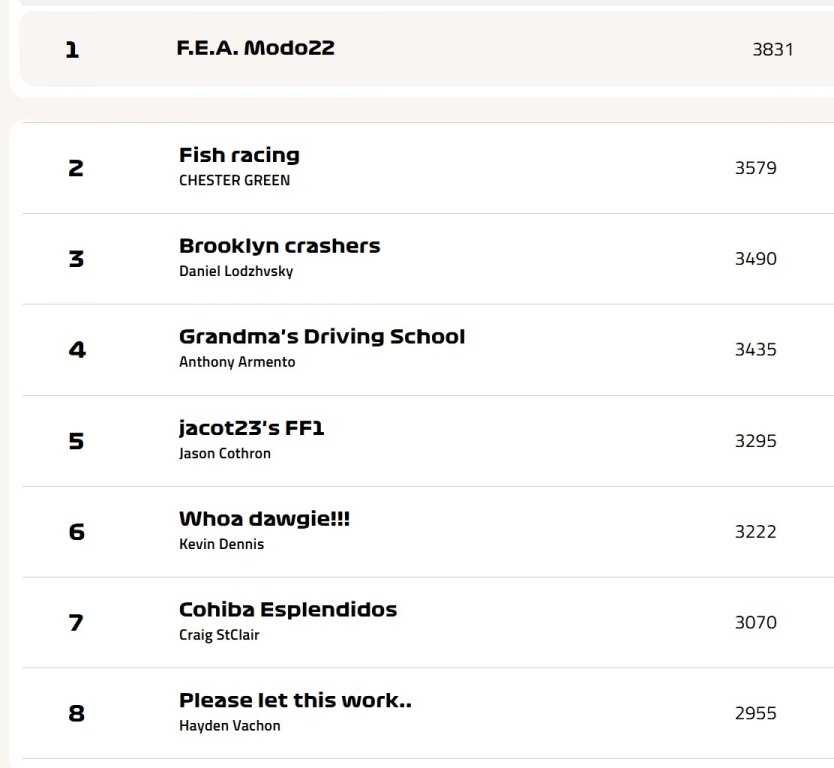Viewport: 834px width, 768px height.
Task: Click the Please let this work.. team
Action: pos(295,701)
